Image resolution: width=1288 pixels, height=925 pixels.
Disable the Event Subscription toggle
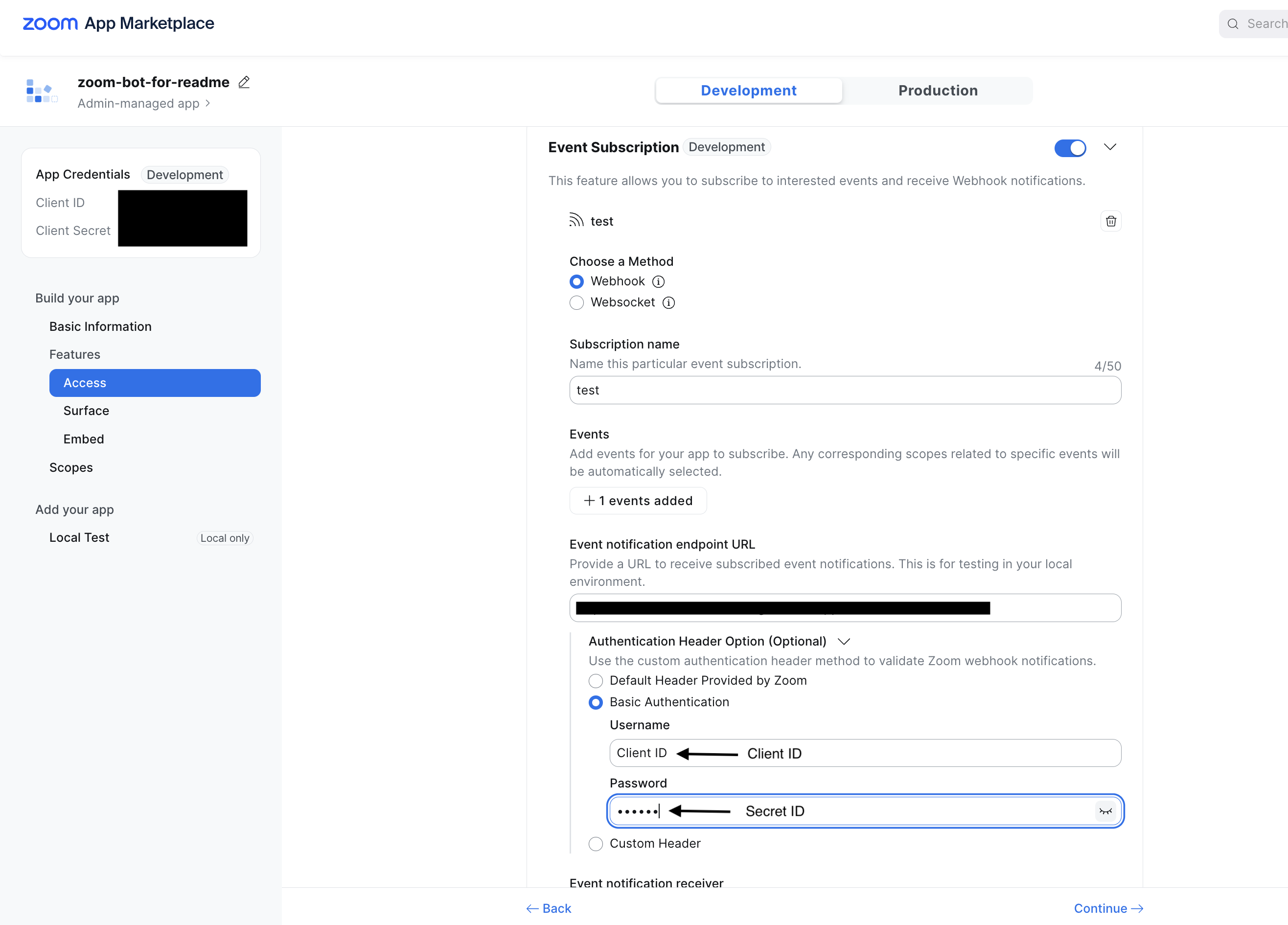(x=1070, y=148)
